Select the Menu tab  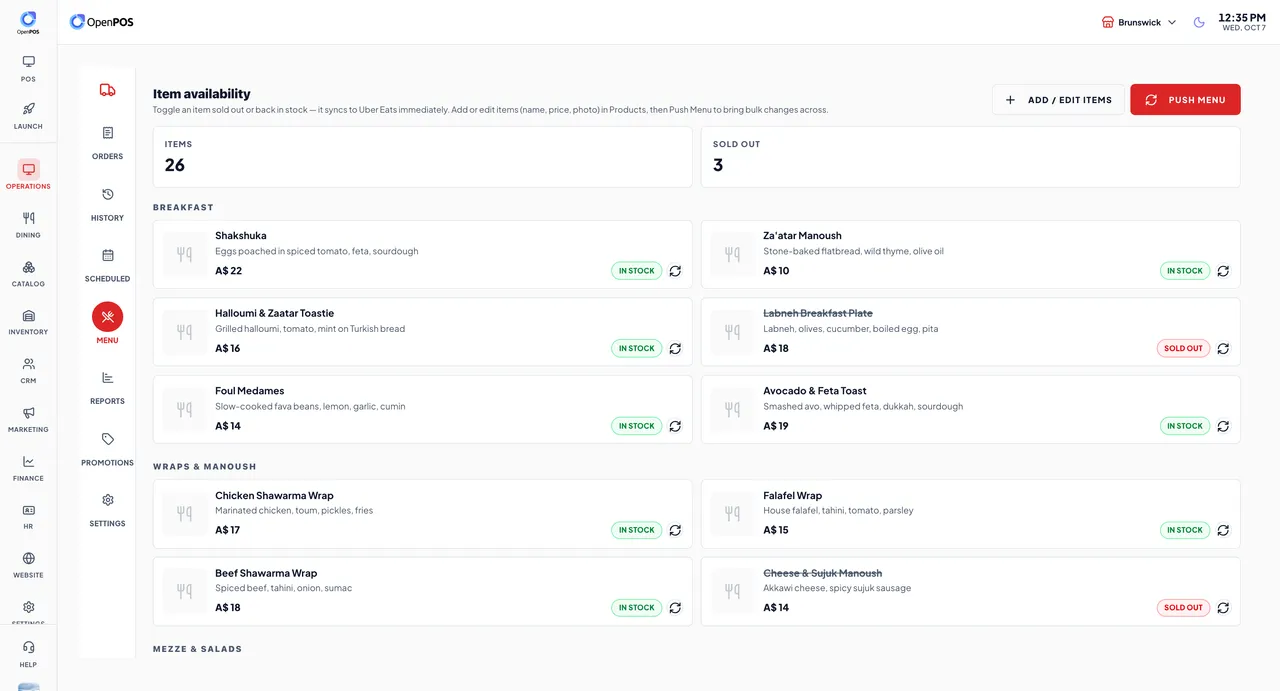pyautogui.click(x=108, y=324)
